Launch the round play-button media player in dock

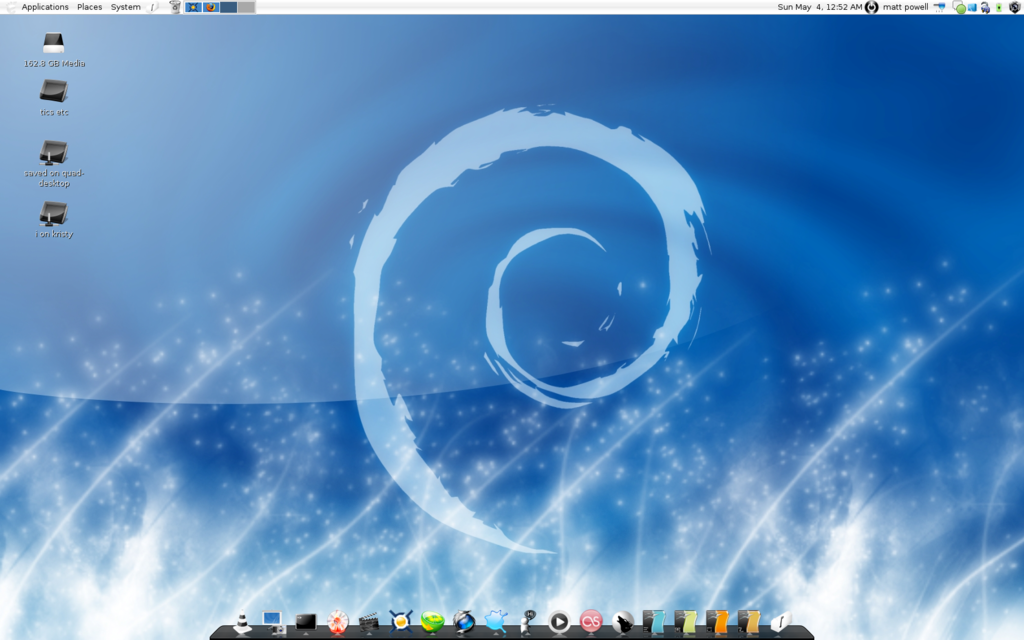(559, 621)
